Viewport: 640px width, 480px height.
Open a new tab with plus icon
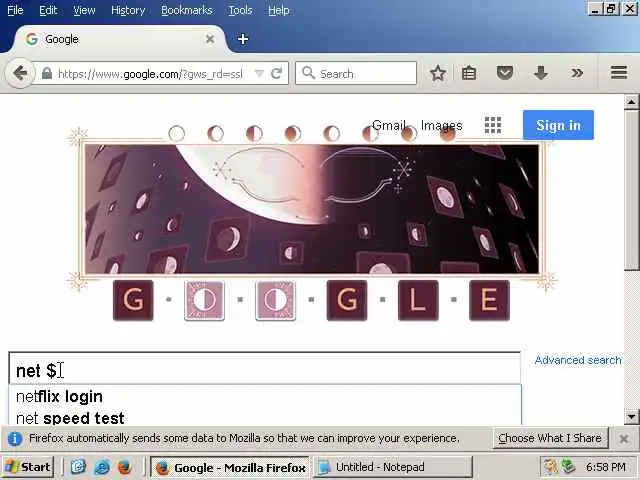pos(243,39)
